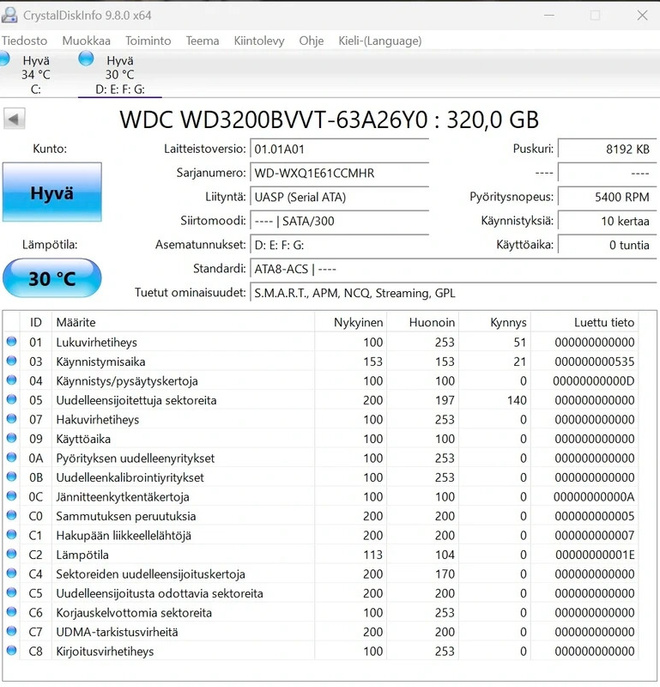Click status orb for attribute 07 Hakuvirhetiheys

(12, 418)
